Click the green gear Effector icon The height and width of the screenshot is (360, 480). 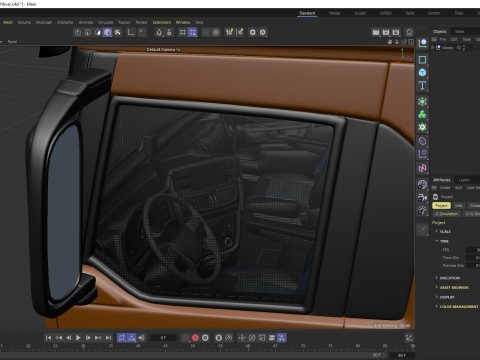point(422,127)
